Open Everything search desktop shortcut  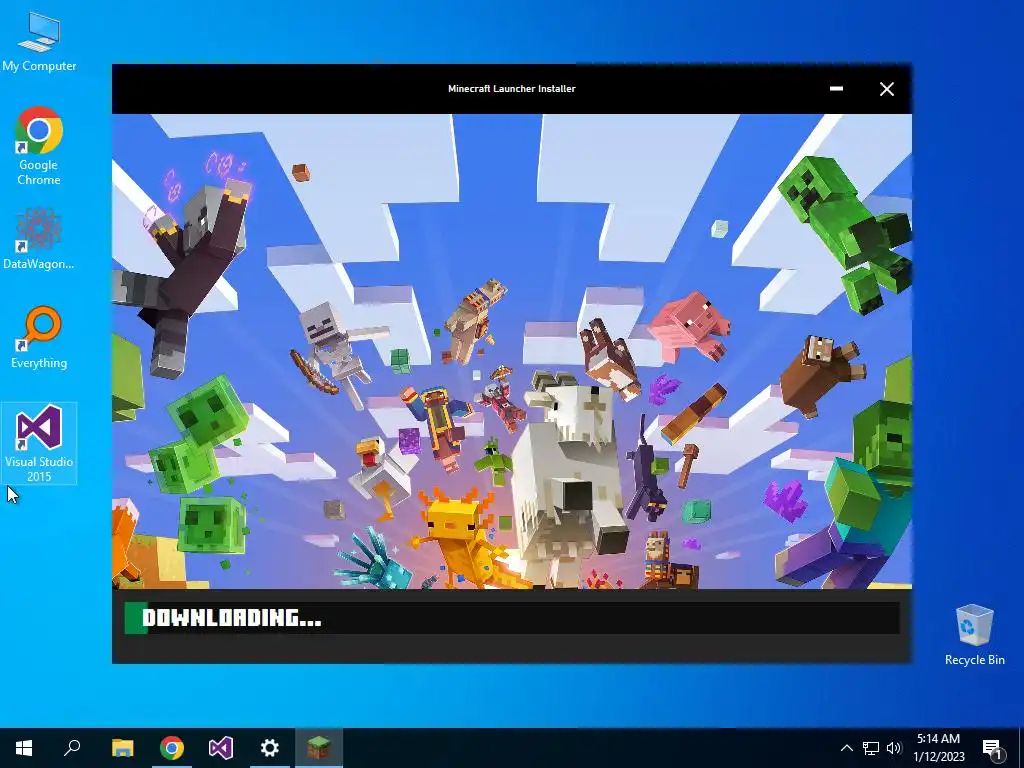pos(39,338)
